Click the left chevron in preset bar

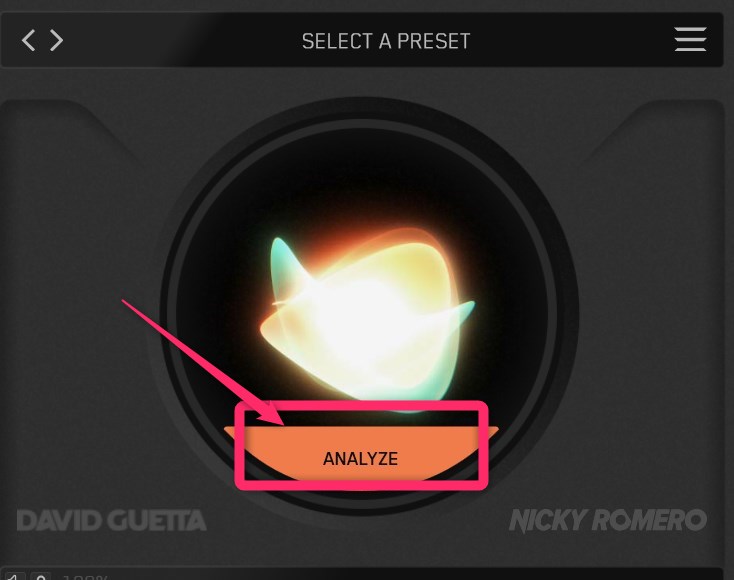[28, 40]
